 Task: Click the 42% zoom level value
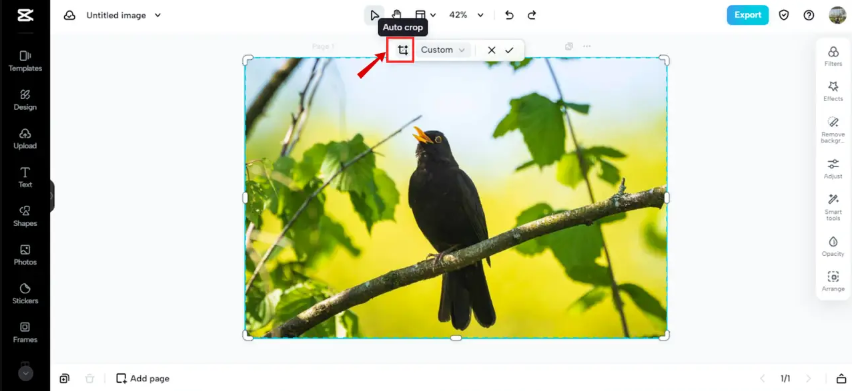[x=458, y=15]
